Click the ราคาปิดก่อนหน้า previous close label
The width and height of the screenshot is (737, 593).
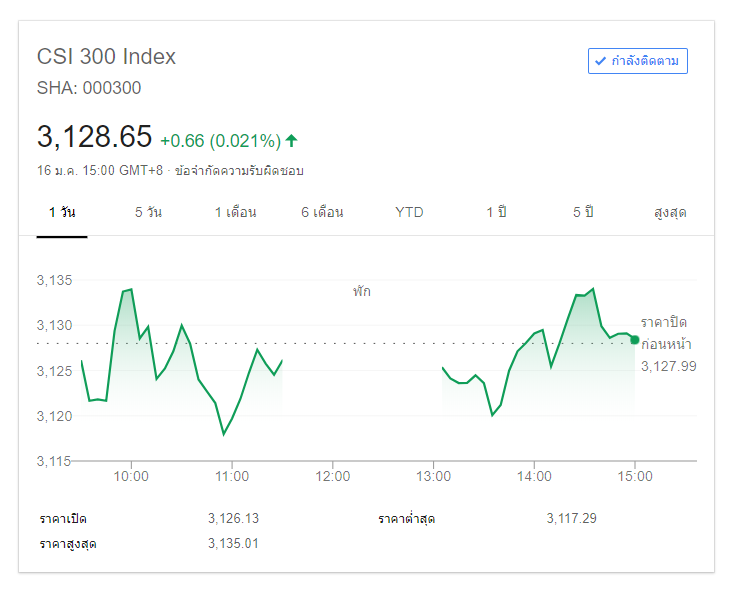click(665, 333)
